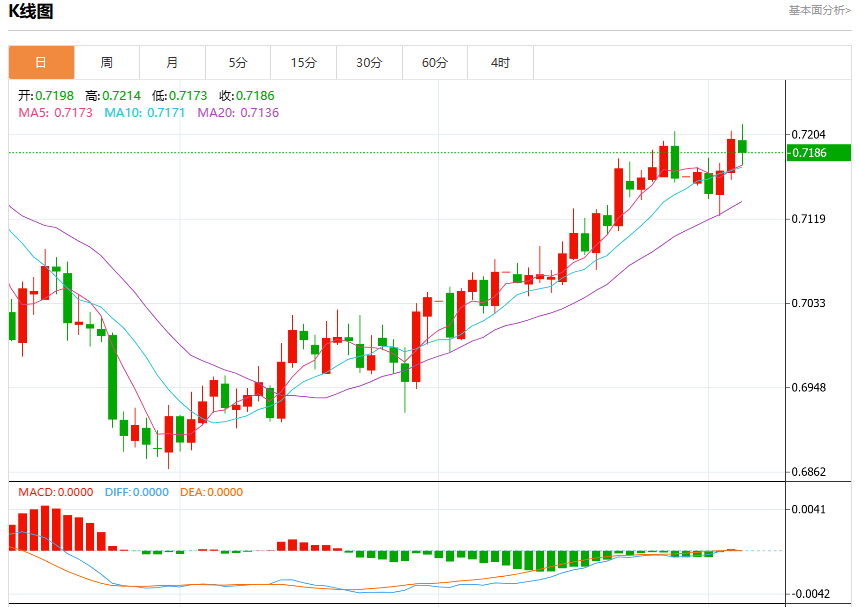This screenshot has width=860, height=607.
Task: Click the K线图 chart title
Action: click(31, 12)
